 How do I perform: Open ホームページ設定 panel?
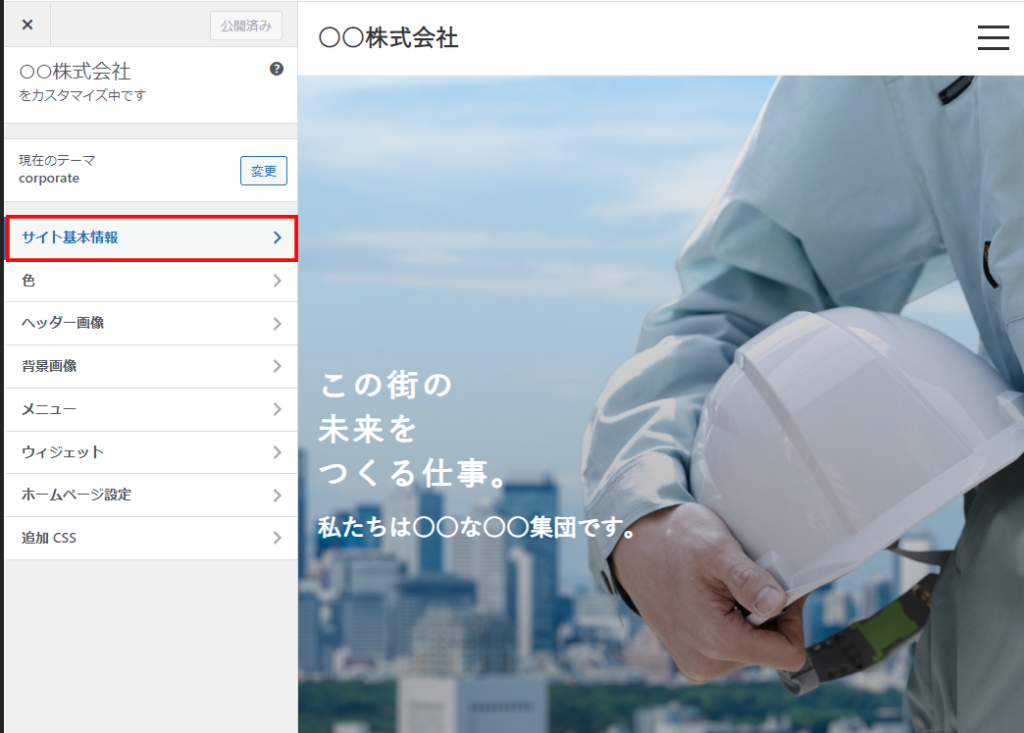click(76, 495)
